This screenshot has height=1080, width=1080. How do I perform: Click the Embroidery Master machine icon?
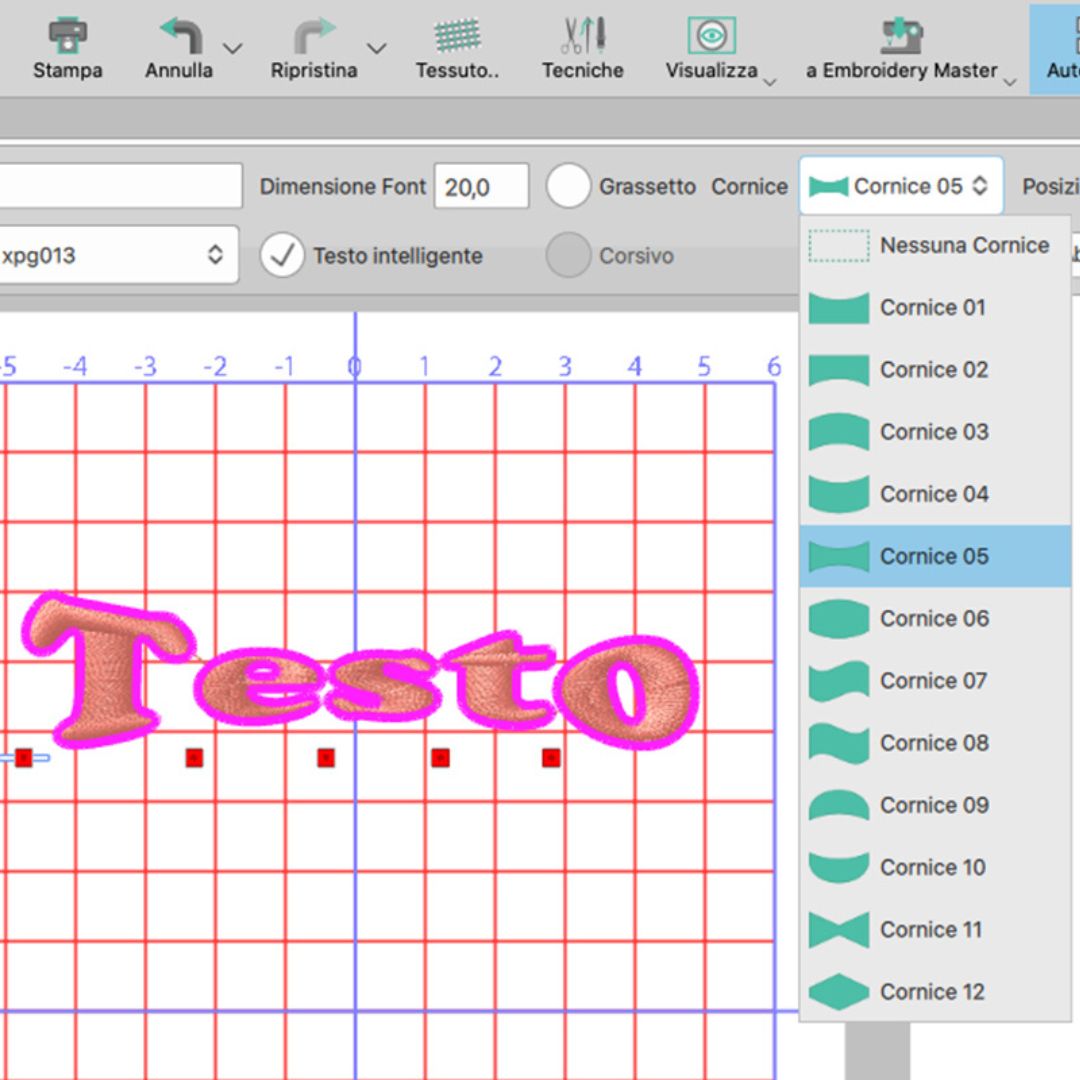tap(901, 37)
